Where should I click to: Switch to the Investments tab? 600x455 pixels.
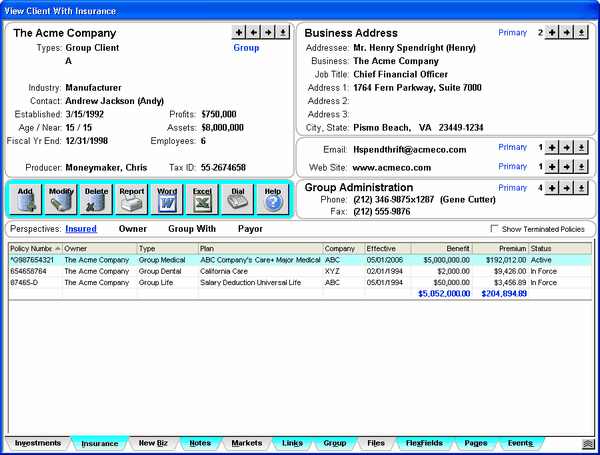tap(37, 443)
